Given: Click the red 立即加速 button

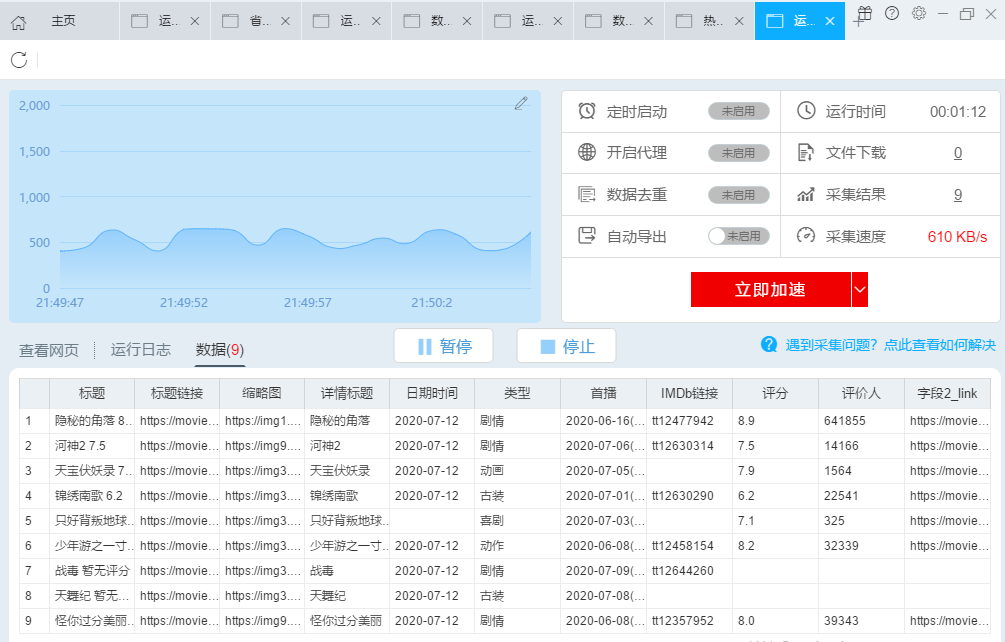Looking at the screenshot, I should click(770, 290).
